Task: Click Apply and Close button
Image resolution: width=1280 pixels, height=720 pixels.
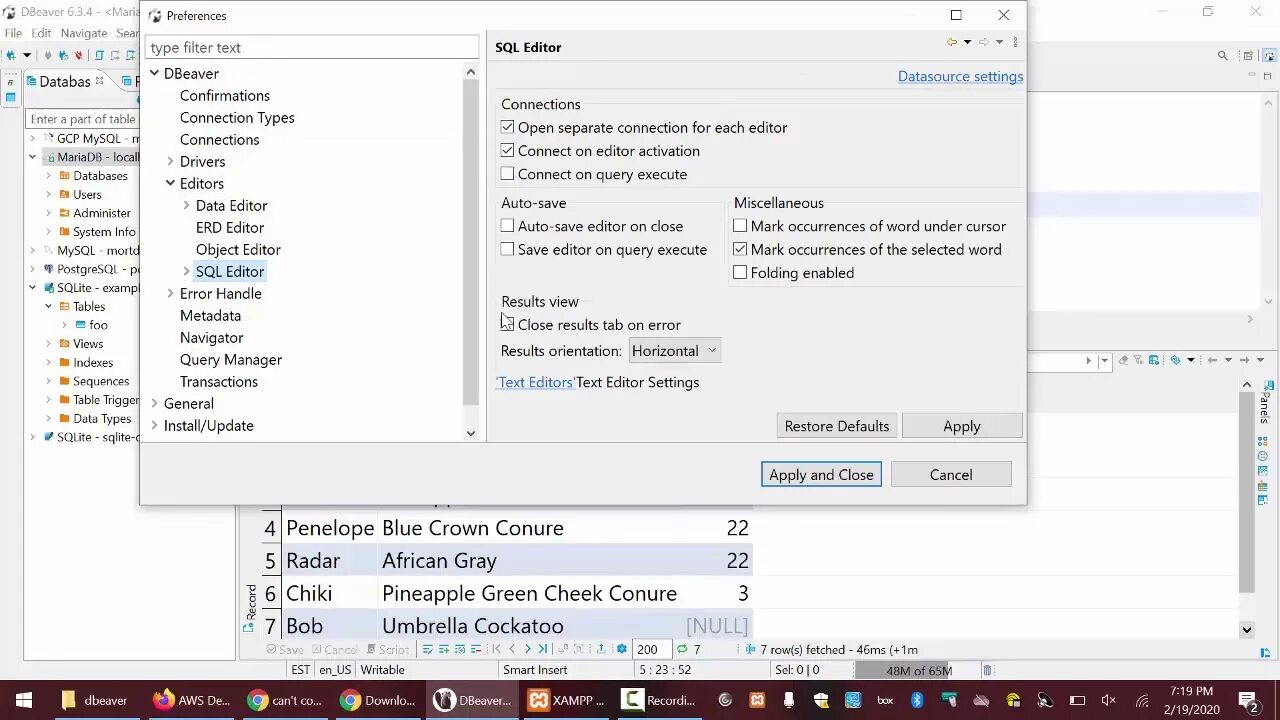Action: click(821, 475)
